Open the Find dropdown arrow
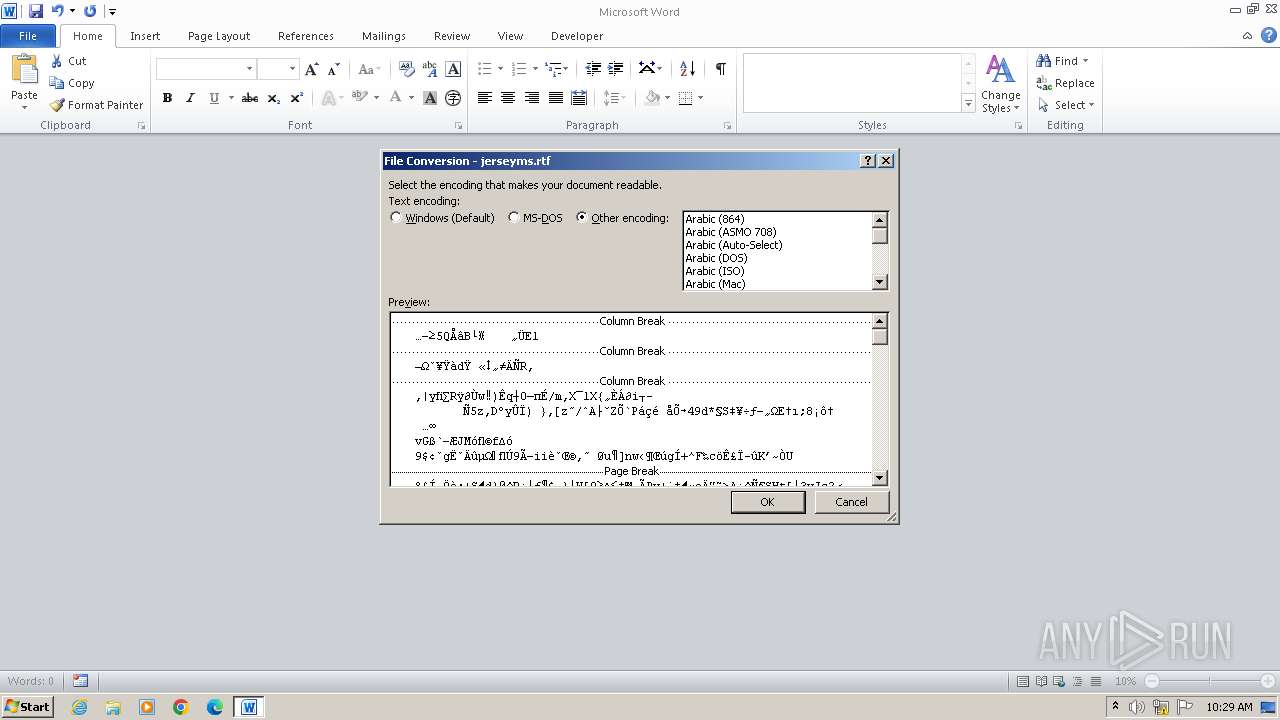Screen dimensions: 1280x720 [x=1086, y=61]
